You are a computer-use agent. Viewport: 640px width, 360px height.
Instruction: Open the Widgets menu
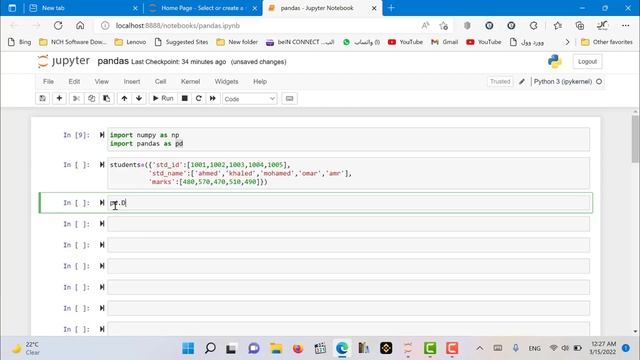(226, 81)
